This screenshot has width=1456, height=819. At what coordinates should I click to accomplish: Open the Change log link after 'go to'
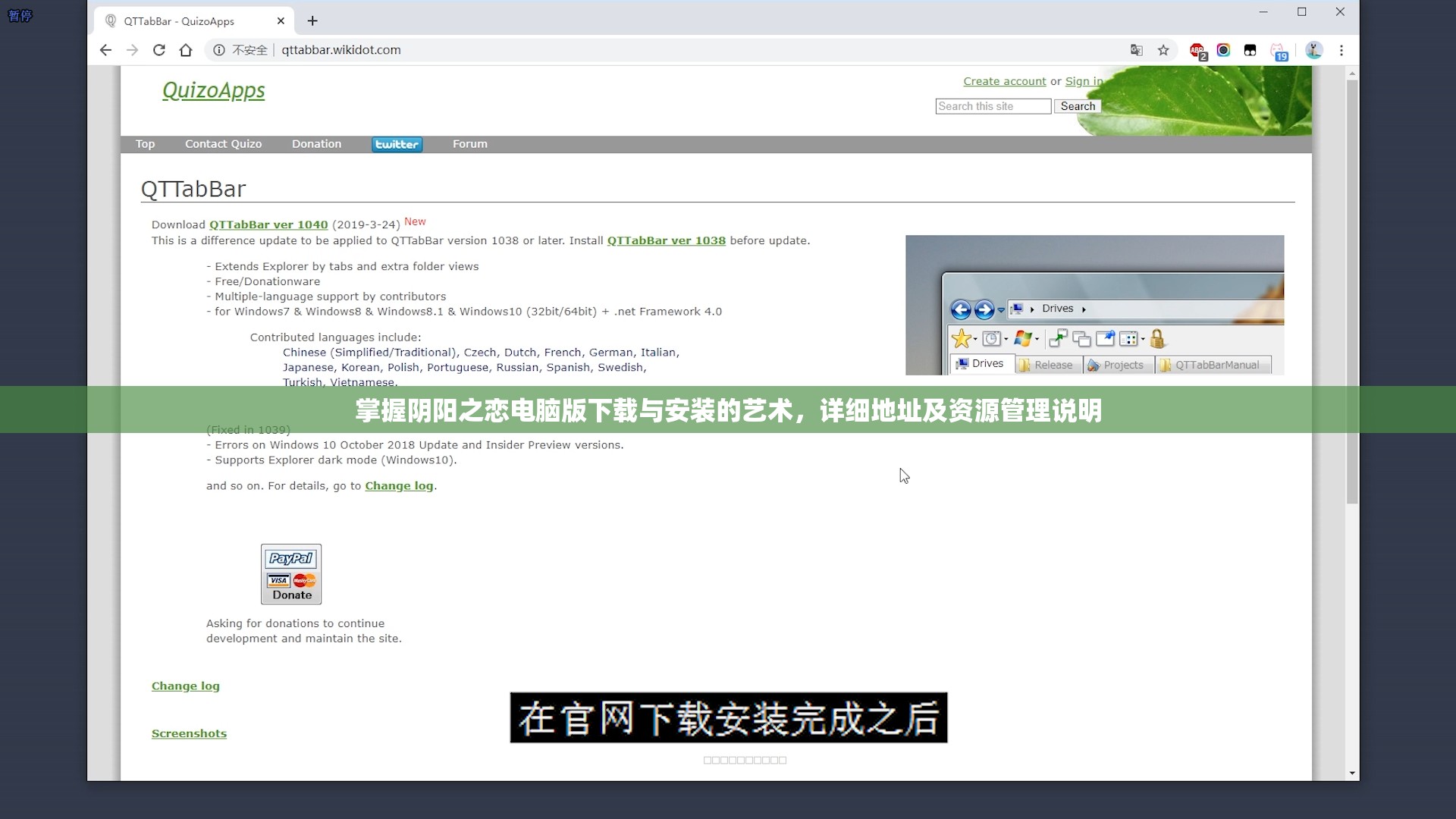[399, 486]
